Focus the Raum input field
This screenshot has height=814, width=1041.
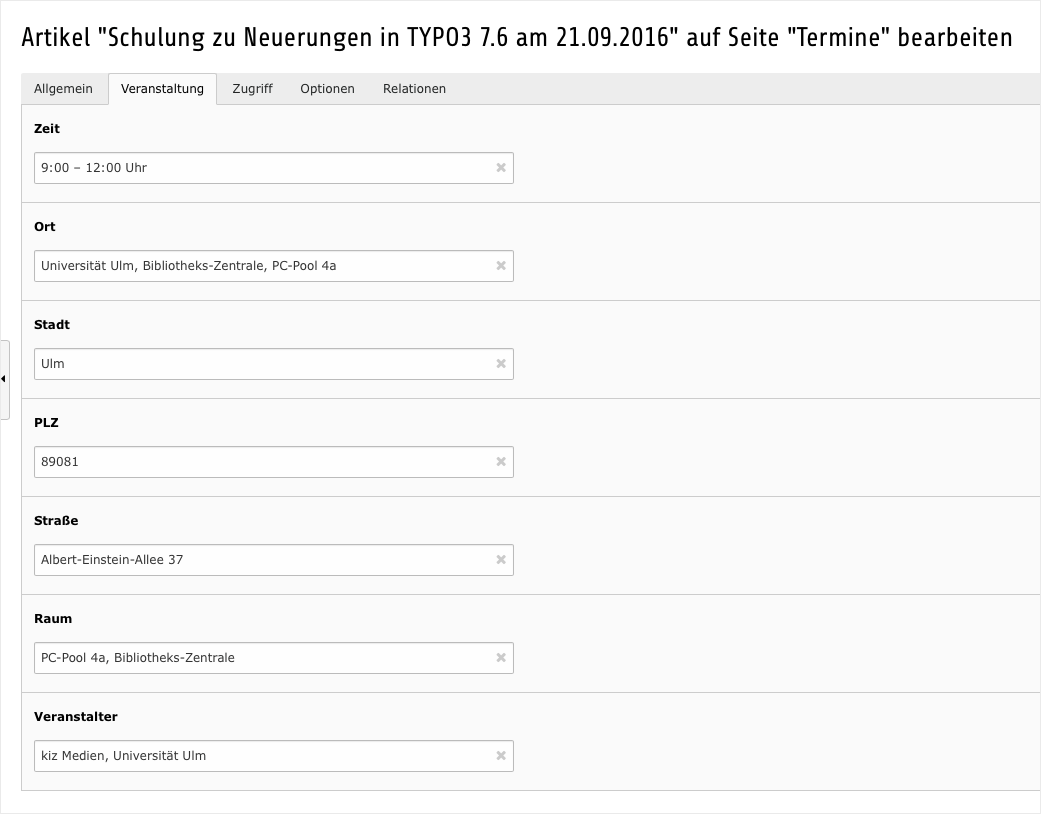[260, 658]
